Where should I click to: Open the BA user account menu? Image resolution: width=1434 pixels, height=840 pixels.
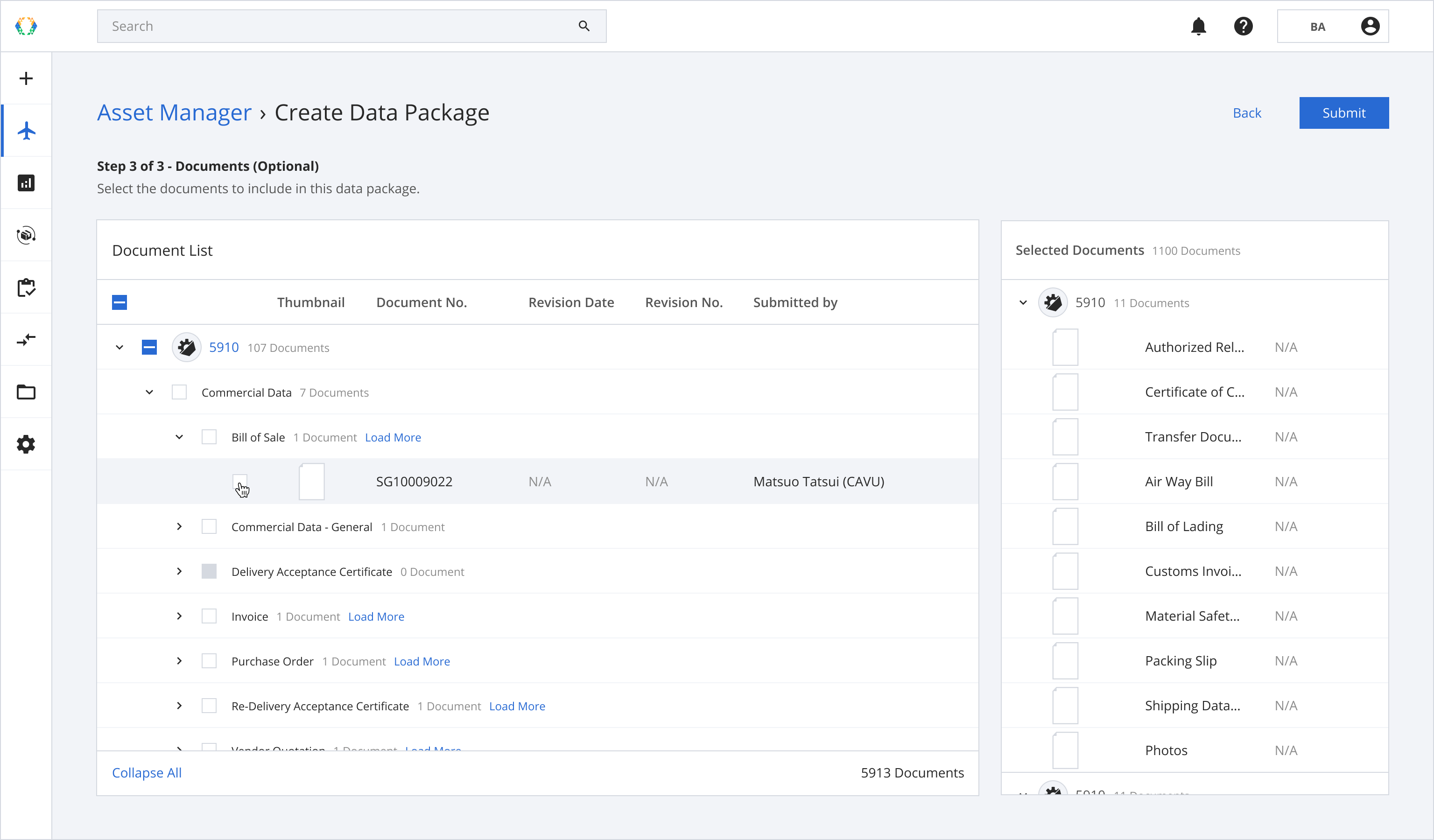[1333, 26]
